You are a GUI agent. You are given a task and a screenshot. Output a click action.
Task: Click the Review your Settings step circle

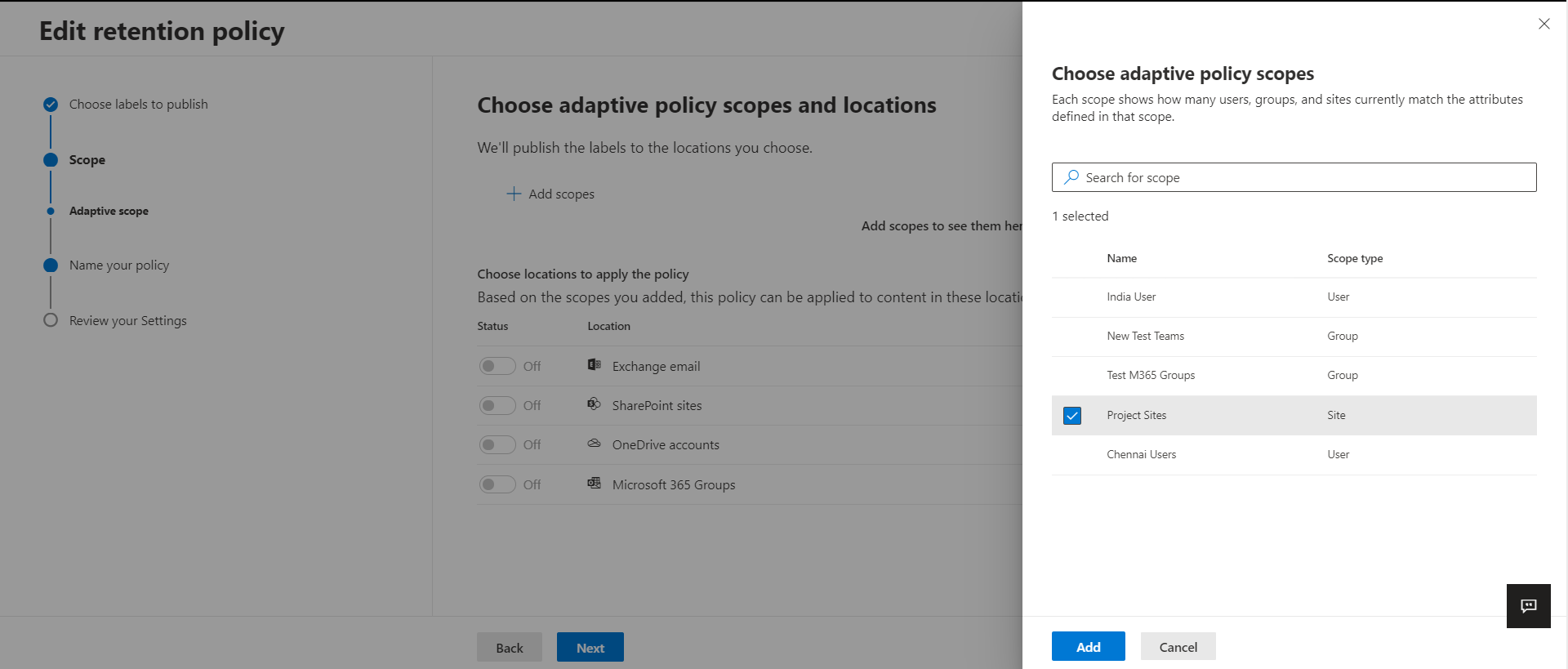(x=51, y=320)
